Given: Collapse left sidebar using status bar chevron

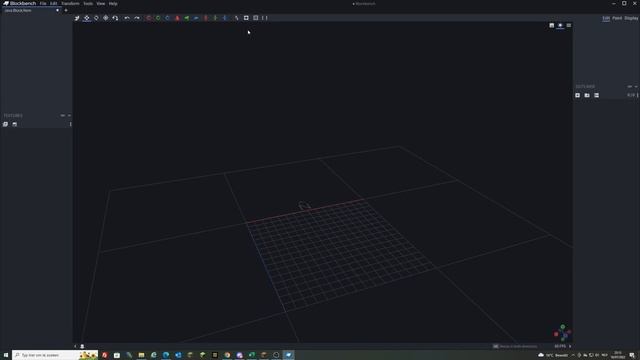Looking at the screenshot, I should [75, 346].
